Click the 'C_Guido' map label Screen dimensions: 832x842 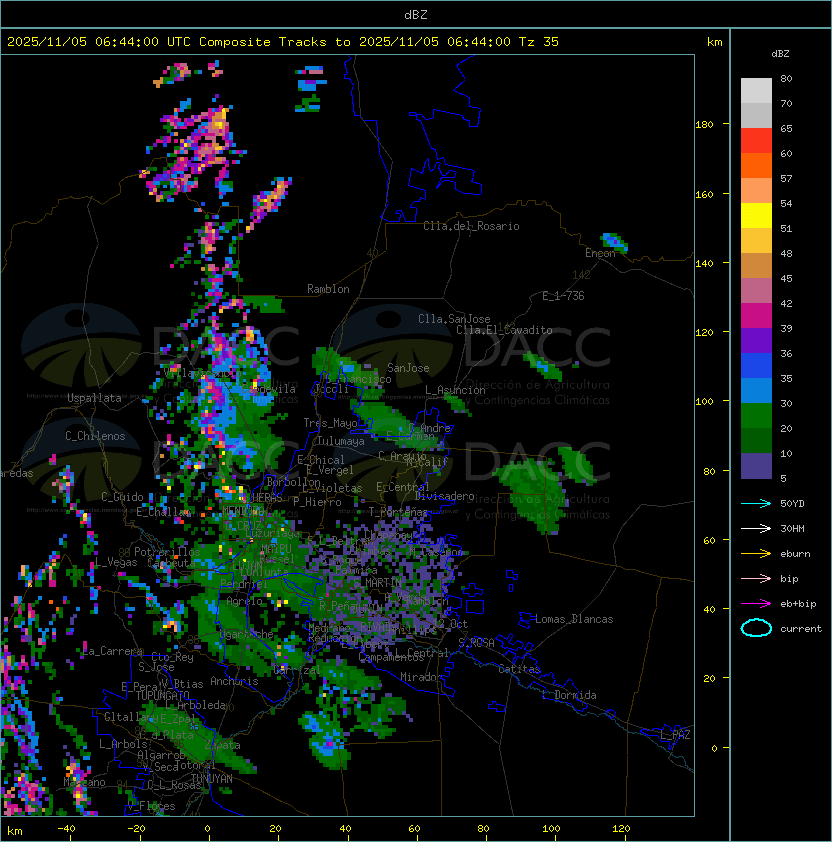122,497
